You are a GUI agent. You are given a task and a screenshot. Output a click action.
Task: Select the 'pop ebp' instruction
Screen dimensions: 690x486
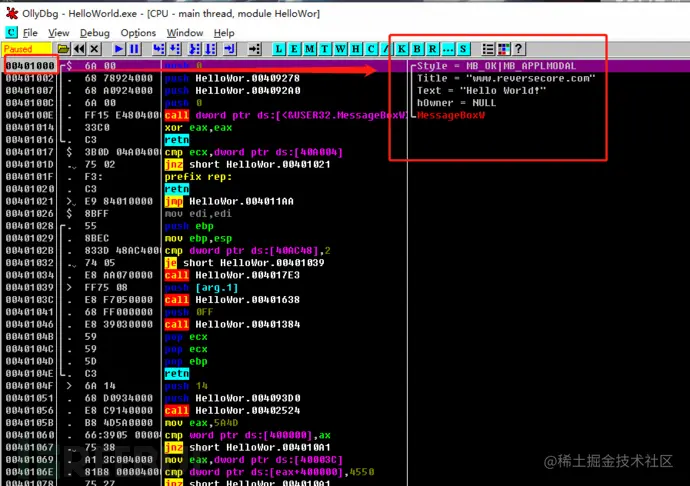coord(186,362)
